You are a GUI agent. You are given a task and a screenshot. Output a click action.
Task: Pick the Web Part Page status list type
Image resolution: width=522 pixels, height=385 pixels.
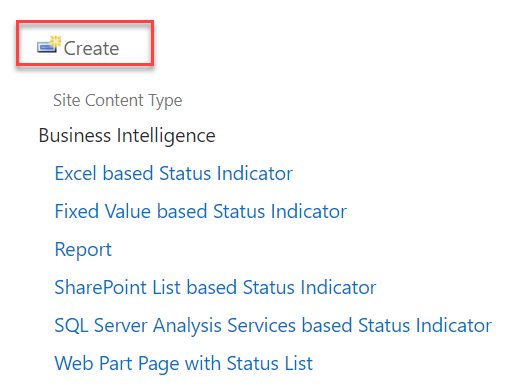tap(184, 363)
